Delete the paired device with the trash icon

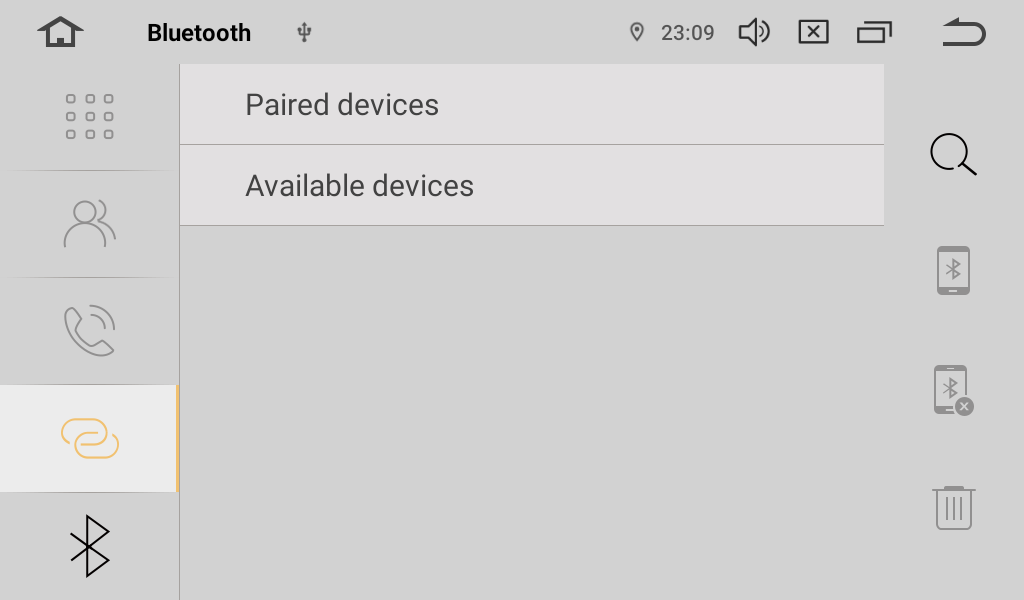click(x=953, y=508)
